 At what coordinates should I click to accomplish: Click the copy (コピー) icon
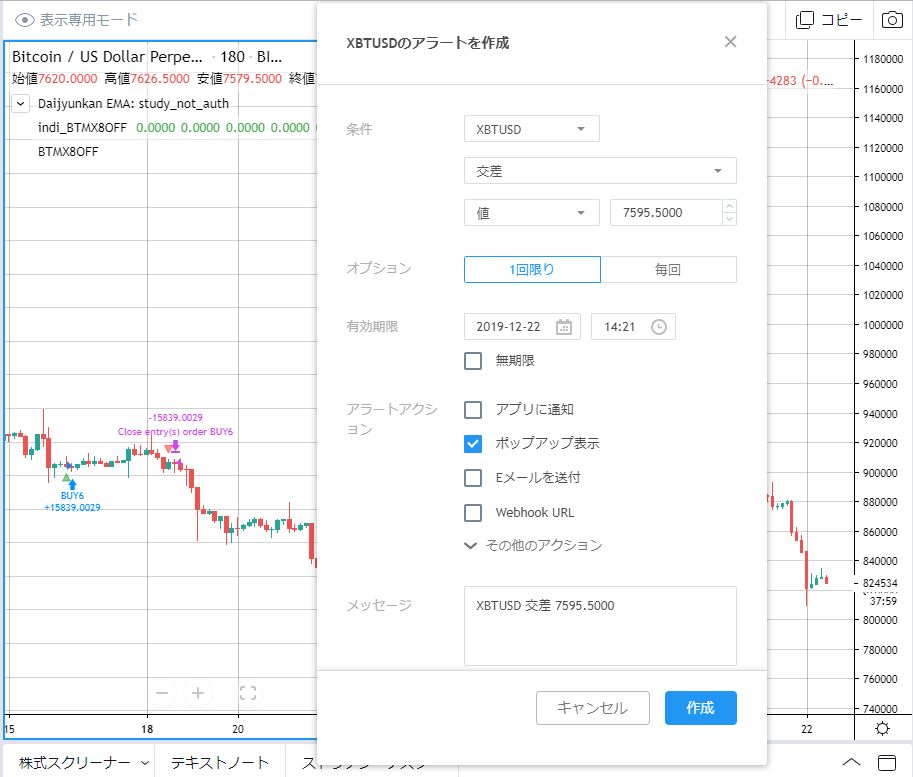click(x=805, y=20)
